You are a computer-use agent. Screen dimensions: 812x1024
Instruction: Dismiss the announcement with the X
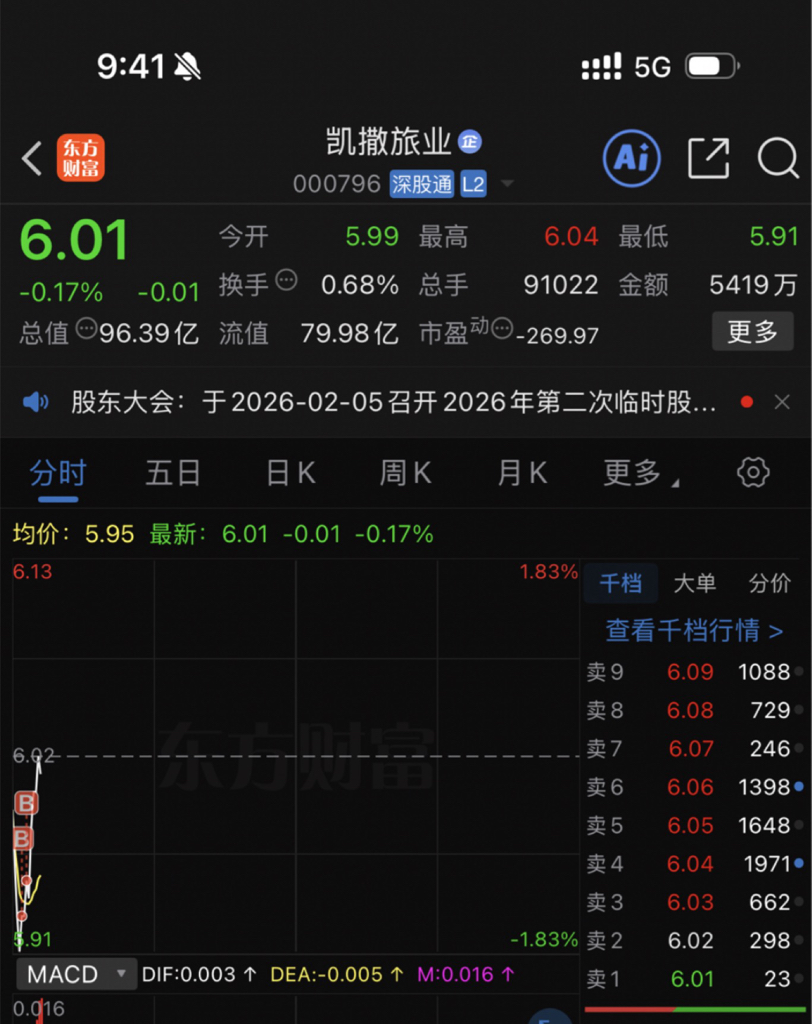pos(782,402)
